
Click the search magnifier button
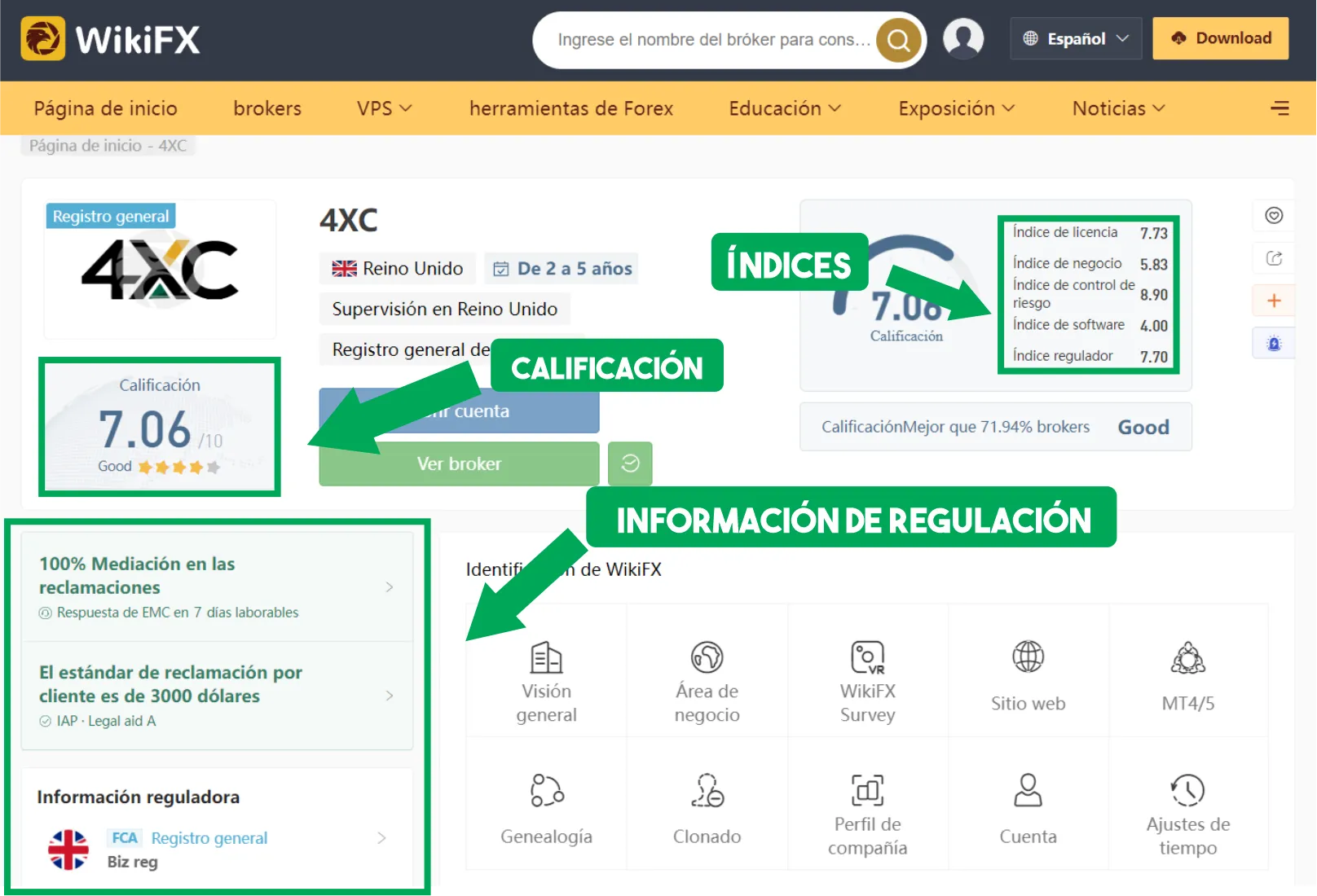point(899,40)
